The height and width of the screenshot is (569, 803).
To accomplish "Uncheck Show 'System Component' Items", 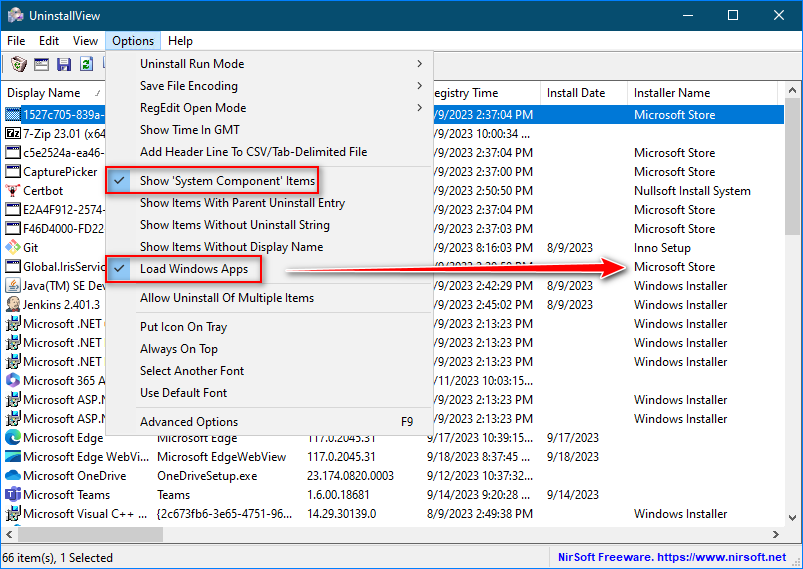I will click(x=269, y=181).
